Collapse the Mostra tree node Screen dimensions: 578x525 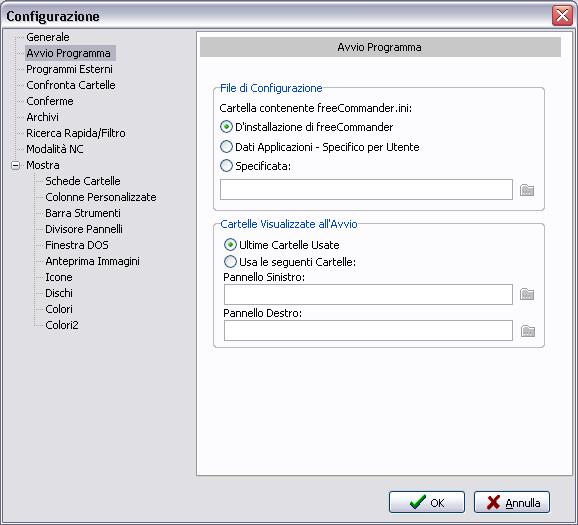click(15, 166)
